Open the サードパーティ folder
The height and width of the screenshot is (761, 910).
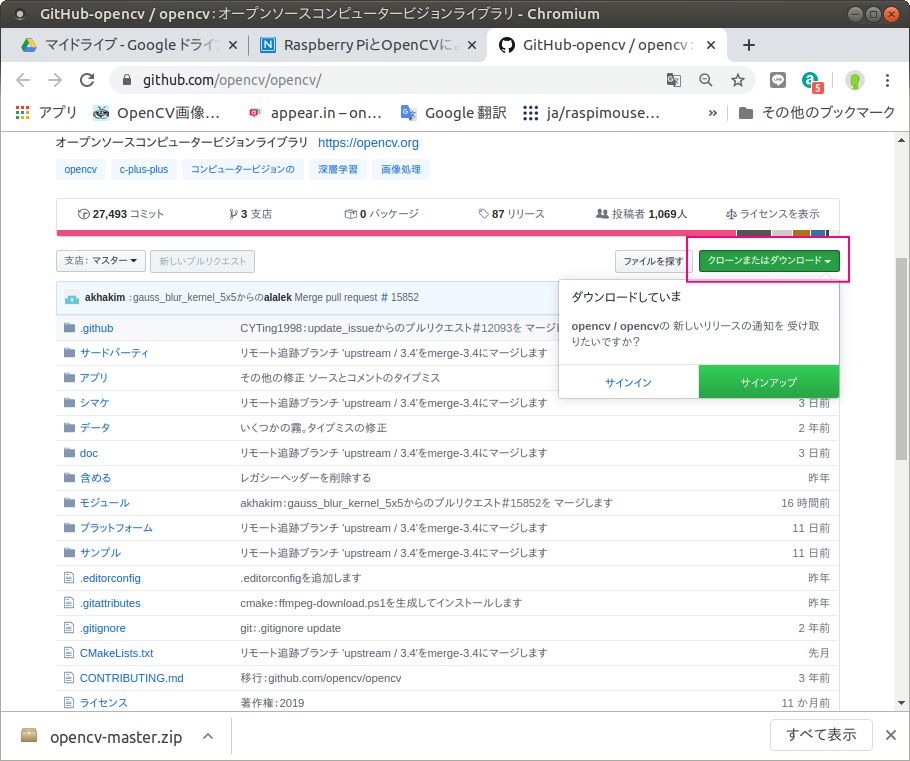[x=114, y=353]
